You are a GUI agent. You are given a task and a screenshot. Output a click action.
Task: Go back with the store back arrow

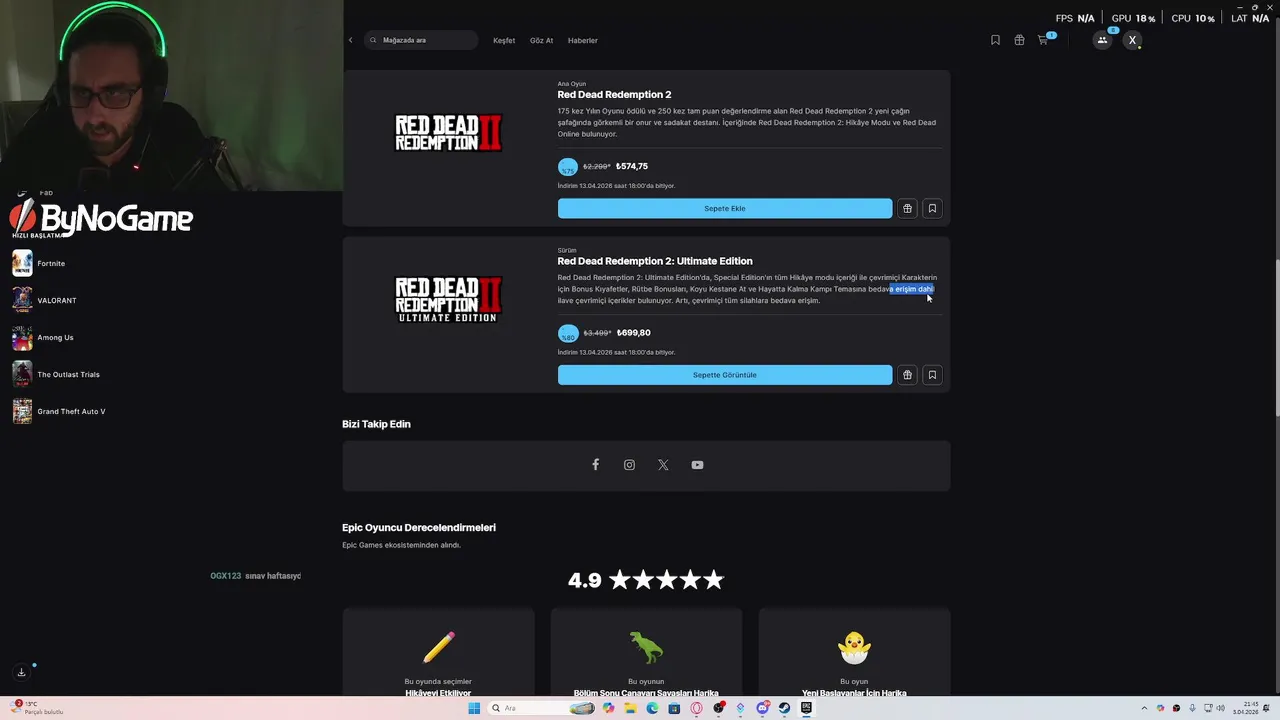coord(350,40)
